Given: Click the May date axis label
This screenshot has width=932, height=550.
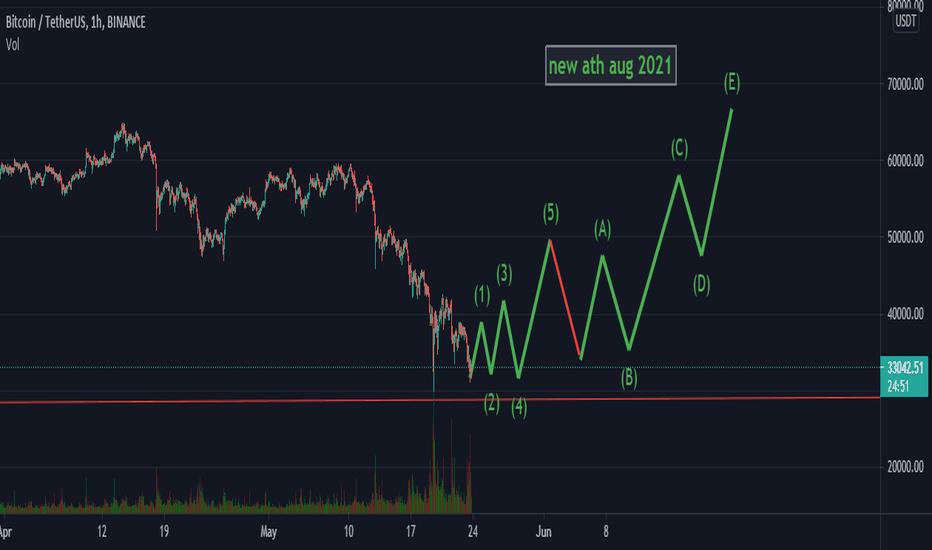Looking at the screenshot, I should coord(268,532).
